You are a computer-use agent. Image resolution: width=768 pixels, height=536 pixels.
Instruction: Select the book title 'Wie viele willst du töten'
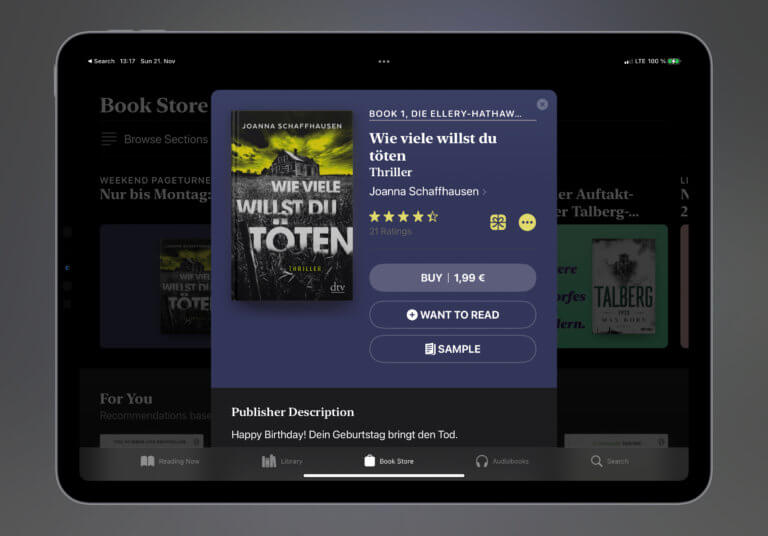pyautogui.click(x=433, y=147)
